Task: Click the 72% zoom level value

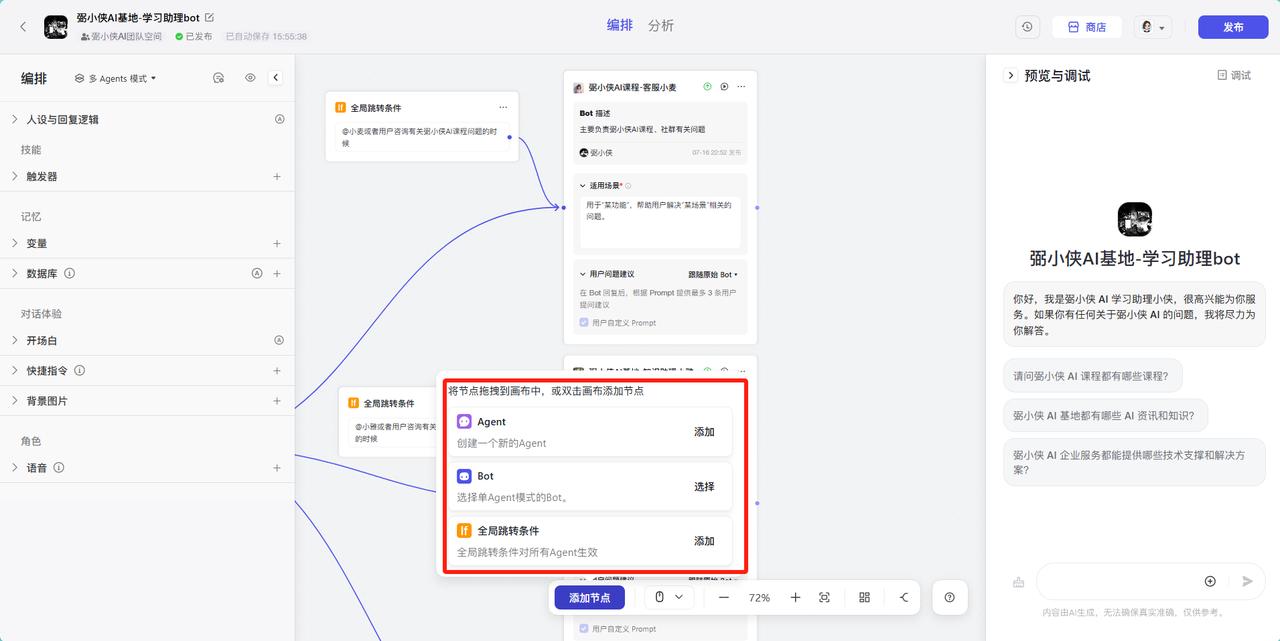Action: click(759, 597)
